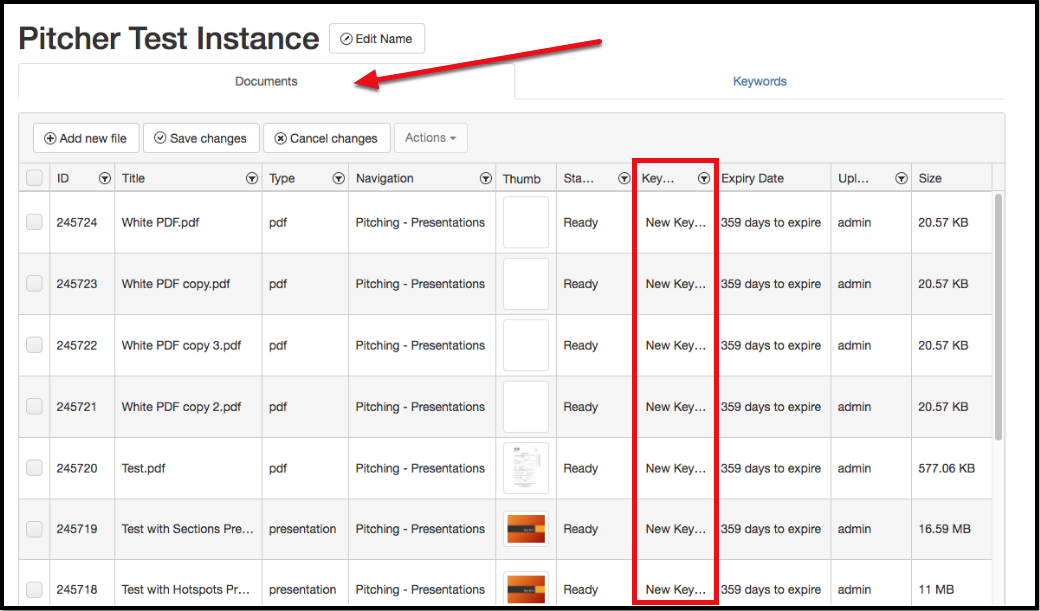Open the Title column filter icon
Screen dimensions: 1040x611
pyautogui.click(x=252, y=179)
